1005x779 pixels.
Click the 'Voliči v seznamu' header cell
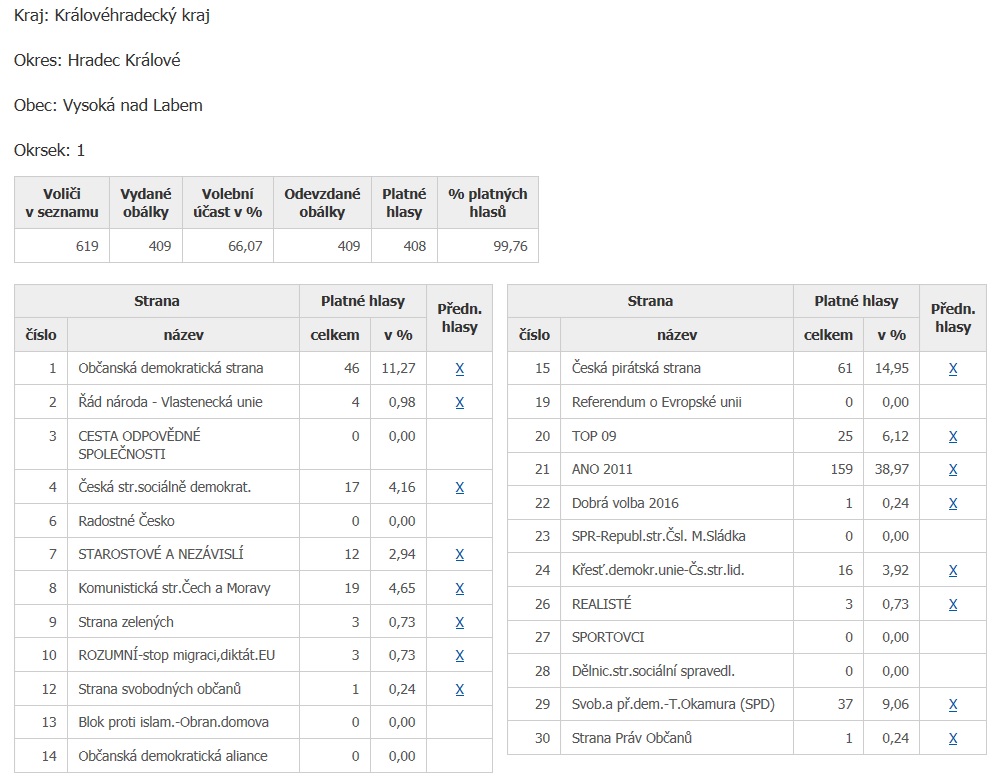(62, 203)
